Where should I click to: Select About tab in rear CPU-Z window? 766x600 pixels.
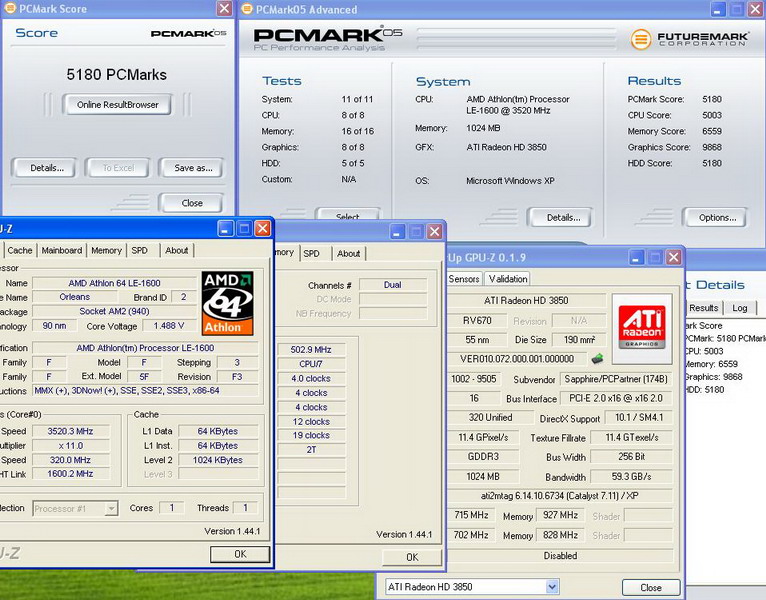pos(348,254)
